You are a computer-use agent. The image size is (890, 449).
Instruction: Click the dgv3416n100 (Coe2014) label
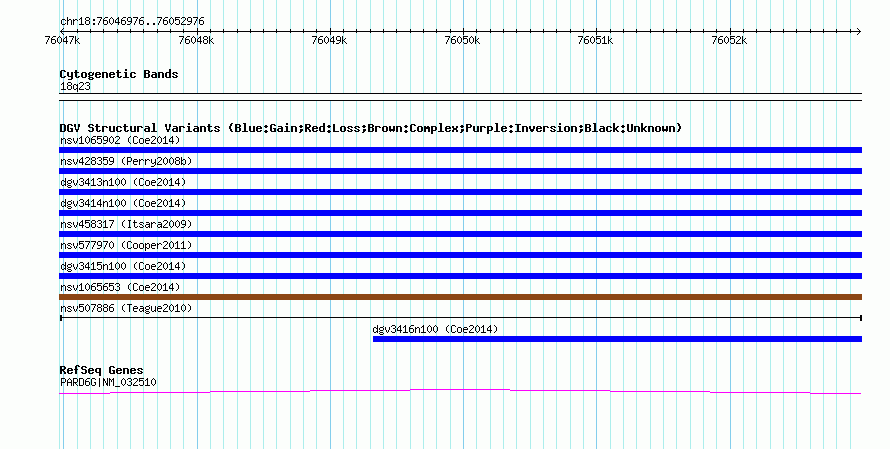click(435, 329)
